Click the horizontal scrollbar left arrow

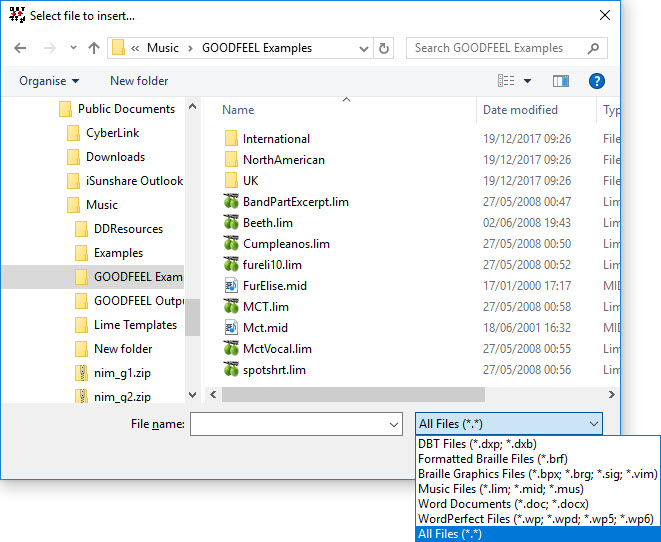coord(213,394)
